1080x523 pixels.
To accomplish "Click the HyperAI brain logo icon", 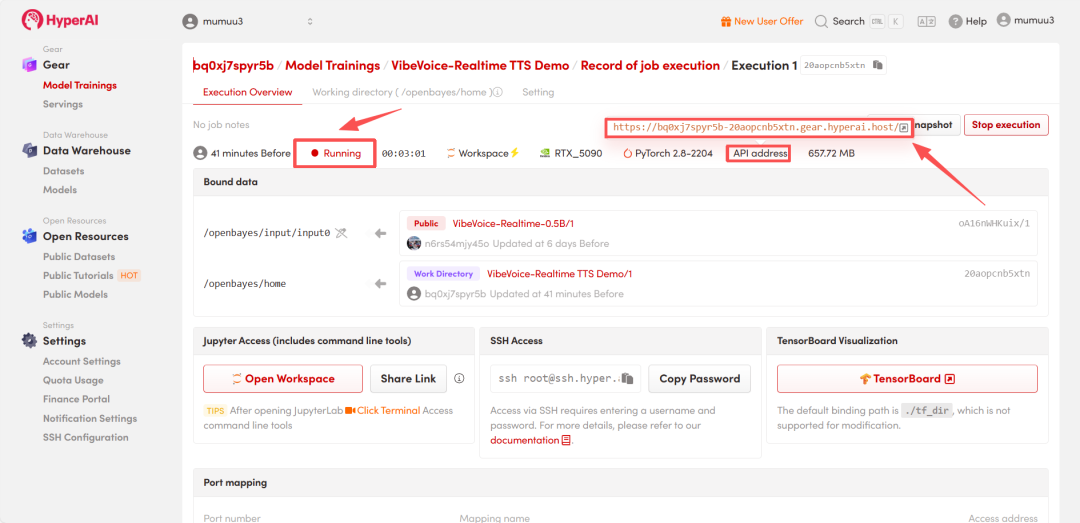I will click(x=32, y=21).
